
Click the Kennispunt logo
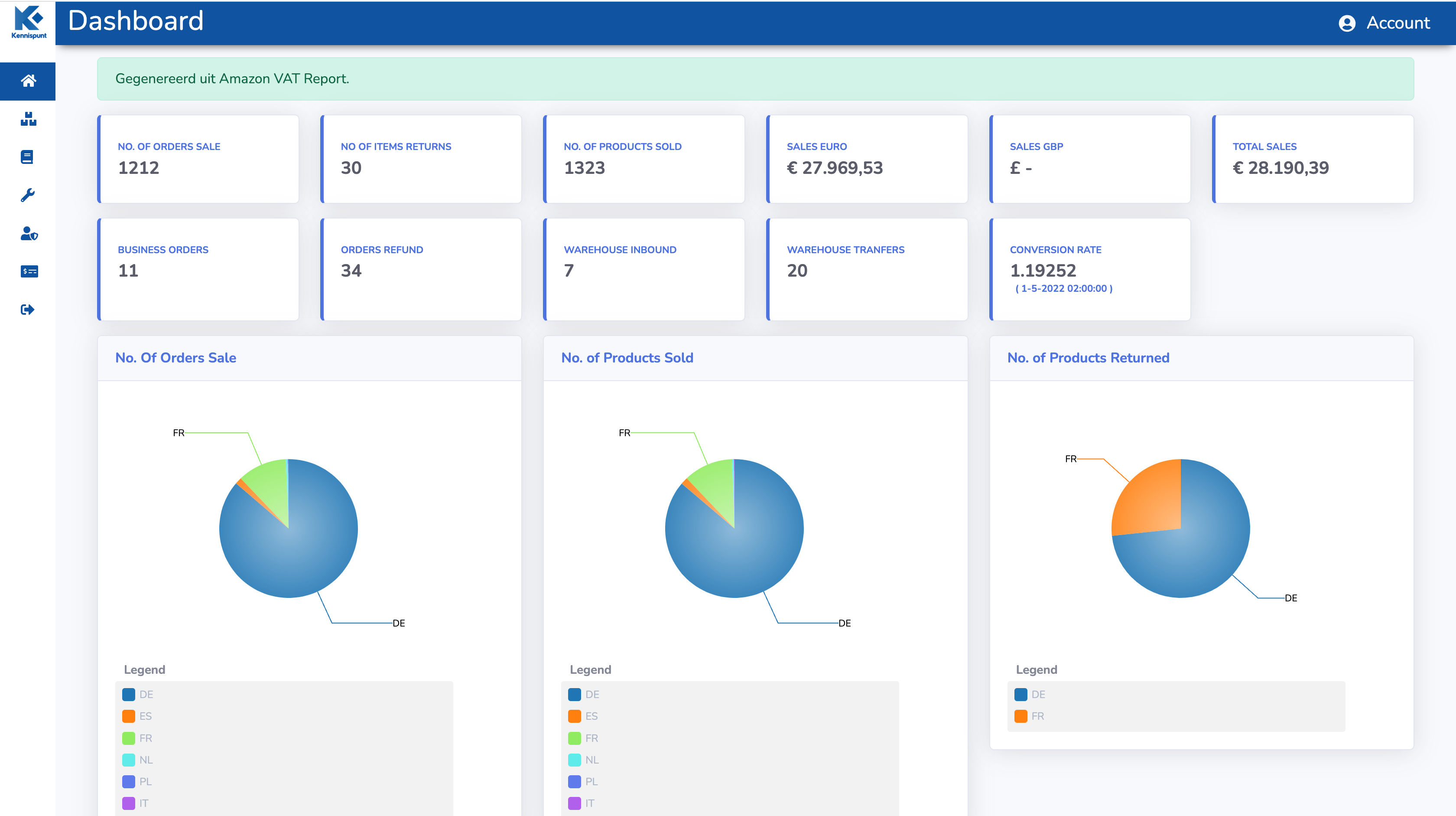coord(29,23)
